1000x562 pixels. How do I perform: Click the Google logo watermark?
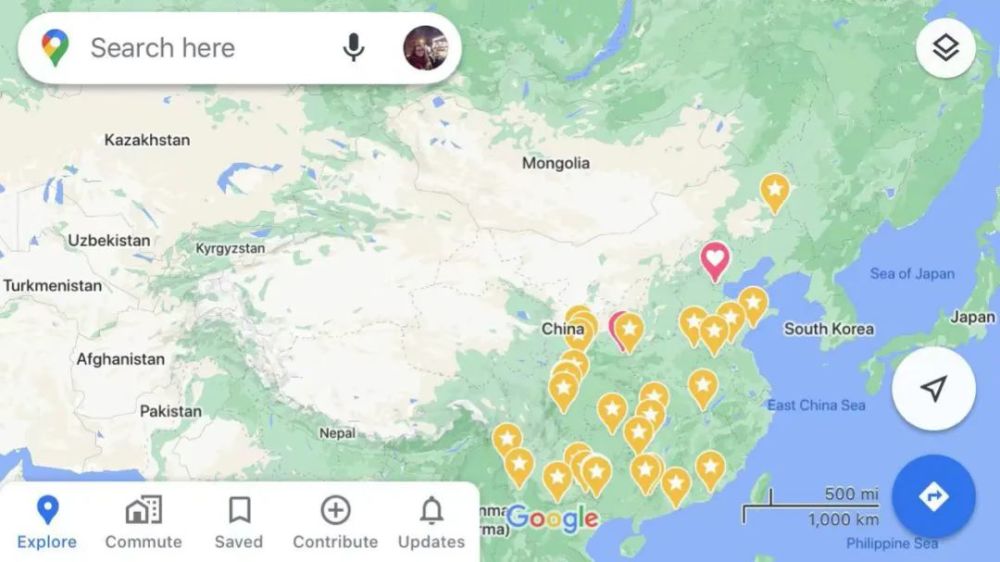(x=553, y=518)
